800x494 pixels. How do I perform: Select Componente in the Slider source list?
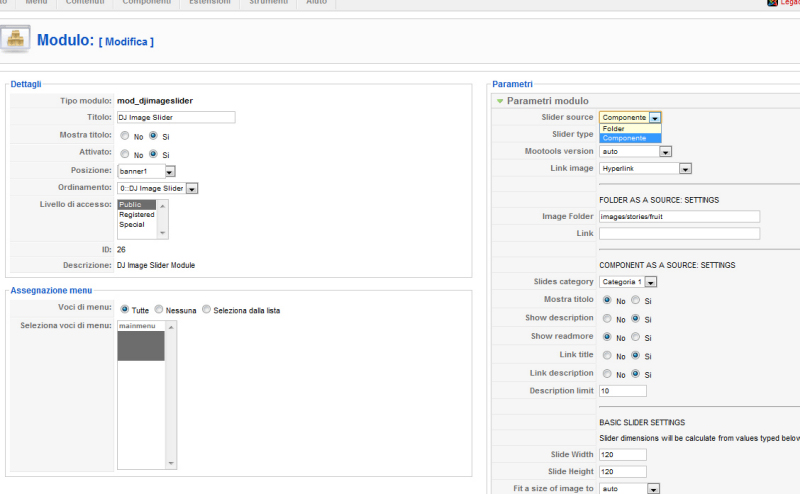tap(630, 138)
